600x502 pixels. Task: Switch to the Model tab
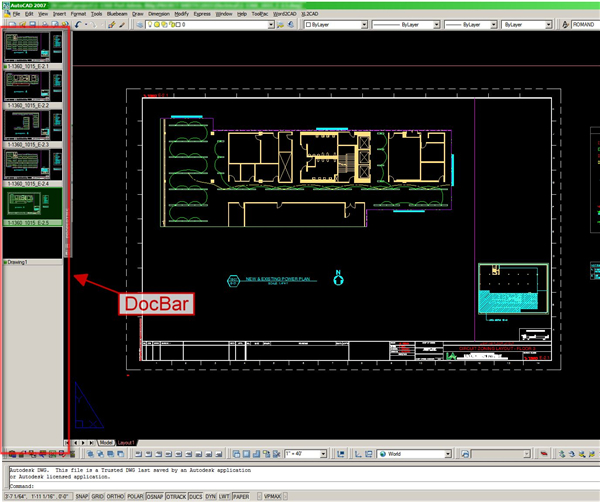106,443
